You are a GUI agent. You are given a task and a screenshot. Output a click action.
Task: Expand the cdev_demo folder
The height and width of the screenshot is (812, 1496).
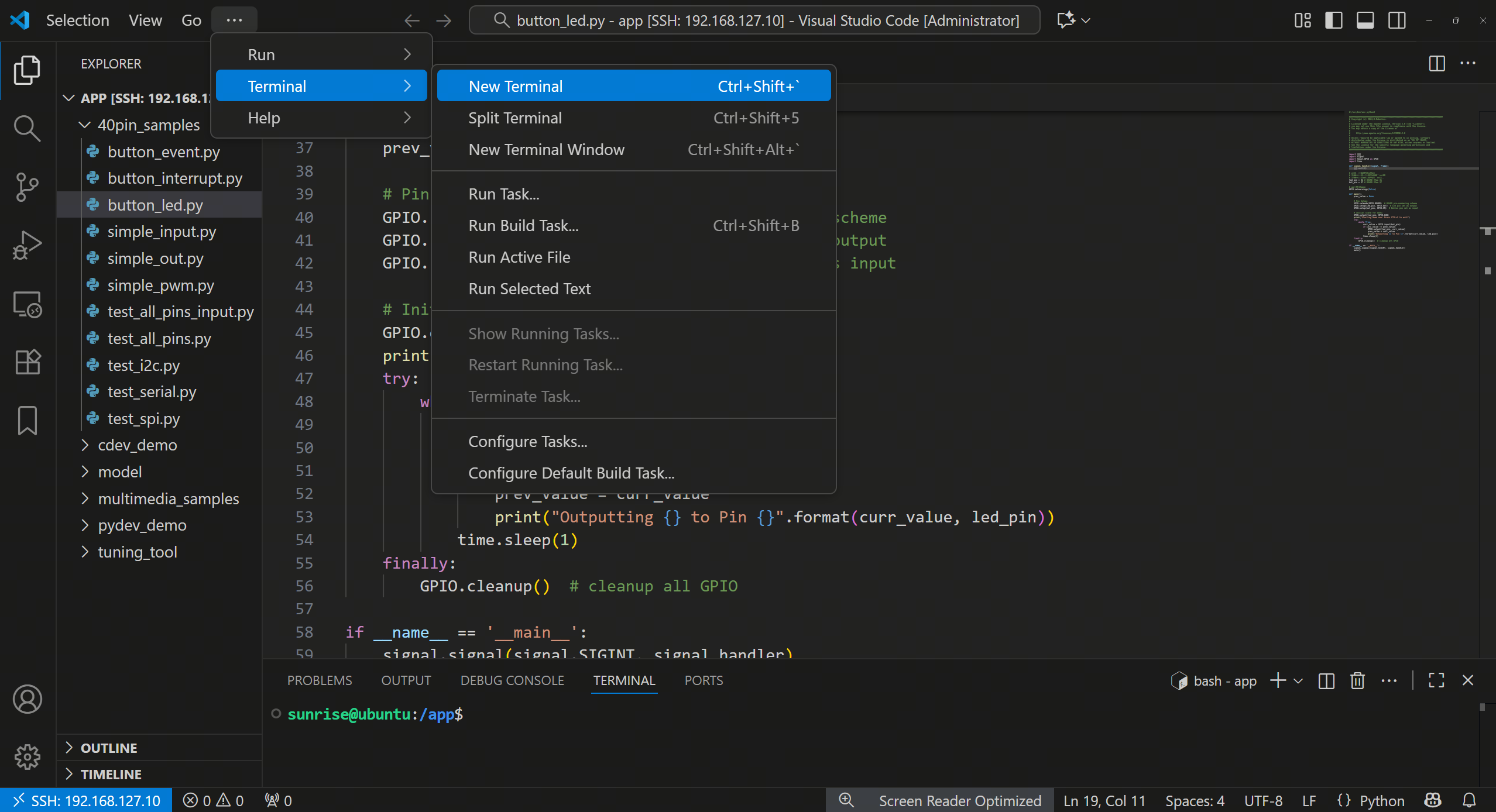click(x=85, y=445)
